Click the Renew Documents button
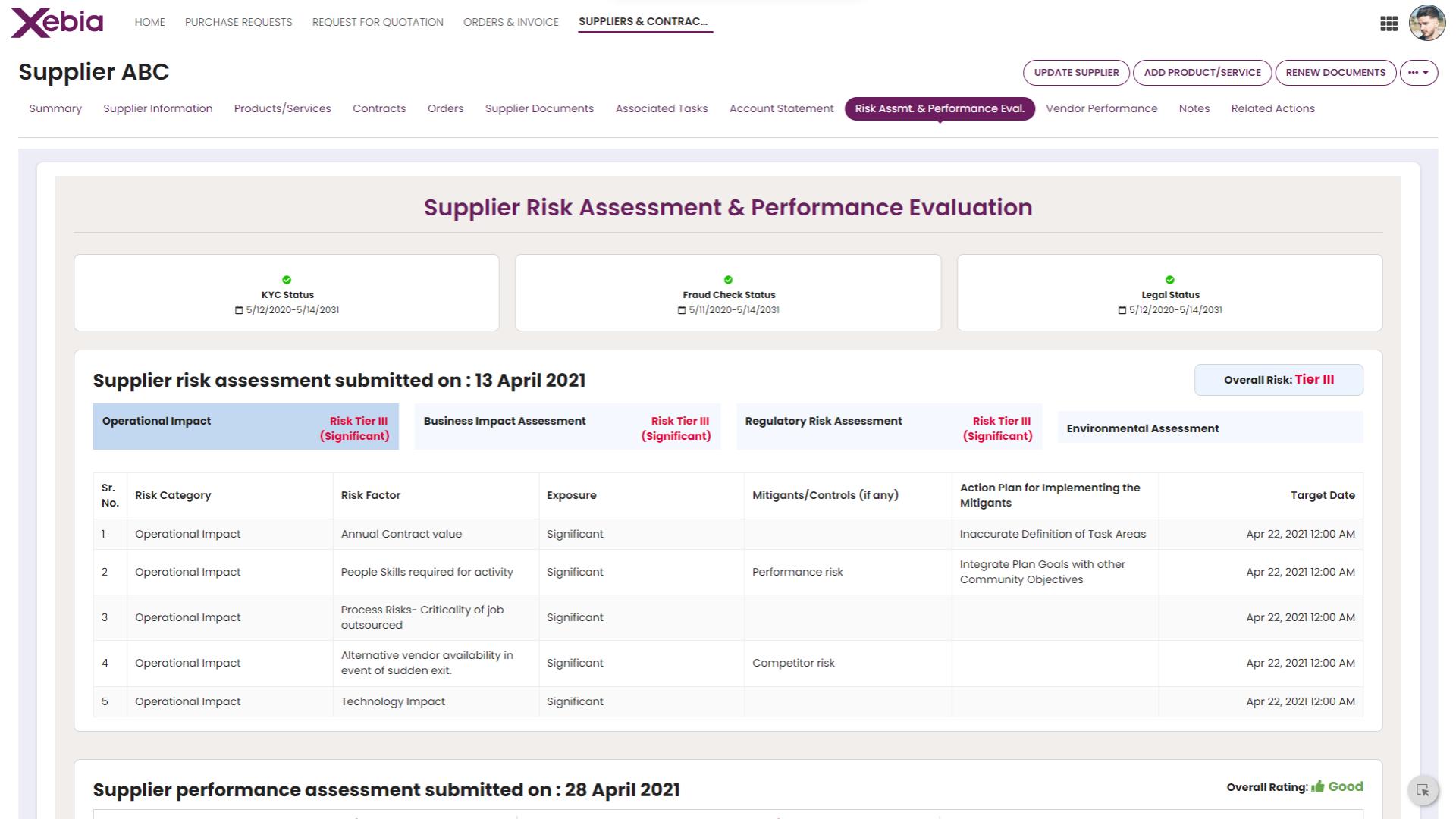 click(1335, 73)
